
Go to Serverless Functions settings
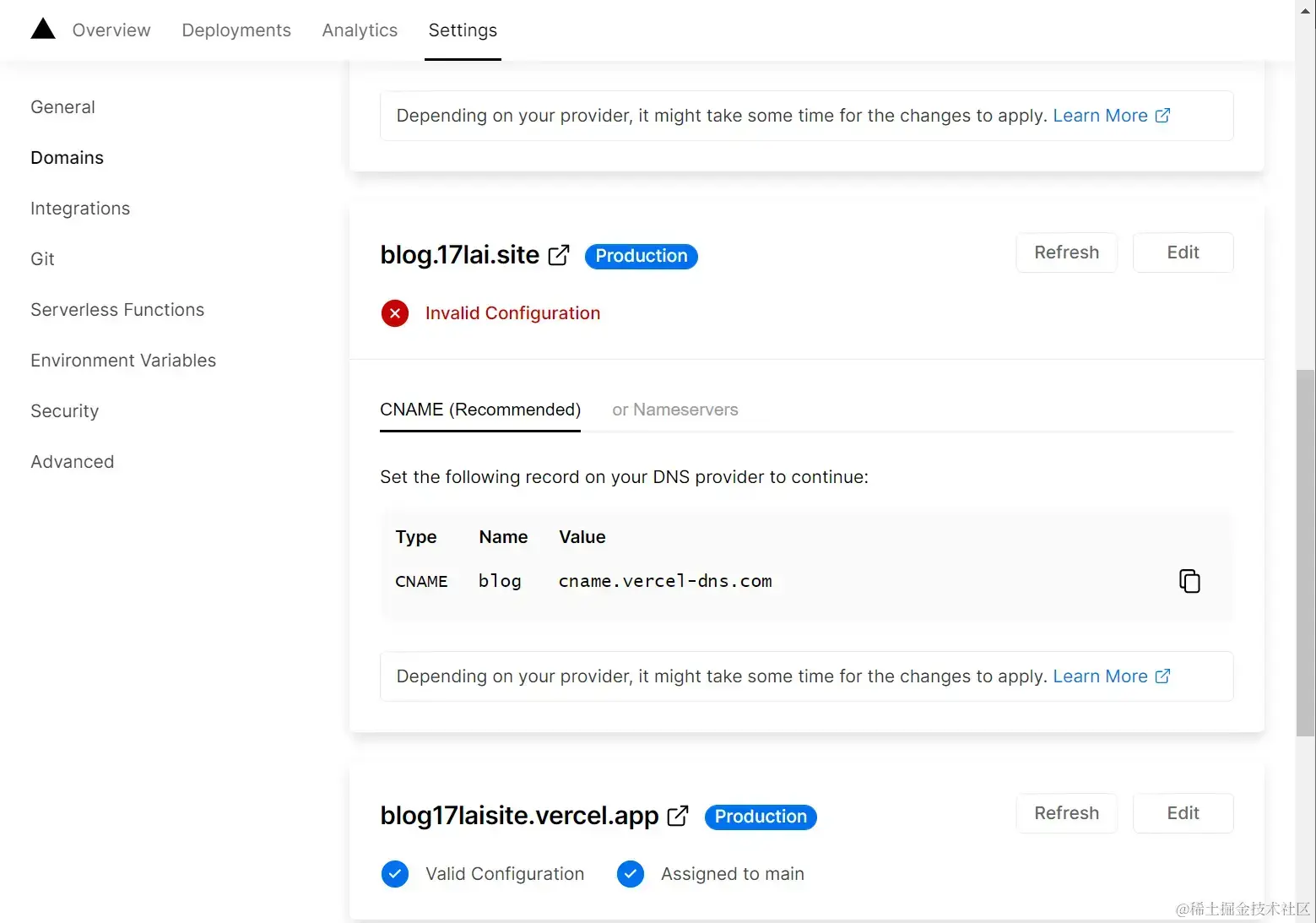point(117,310)
